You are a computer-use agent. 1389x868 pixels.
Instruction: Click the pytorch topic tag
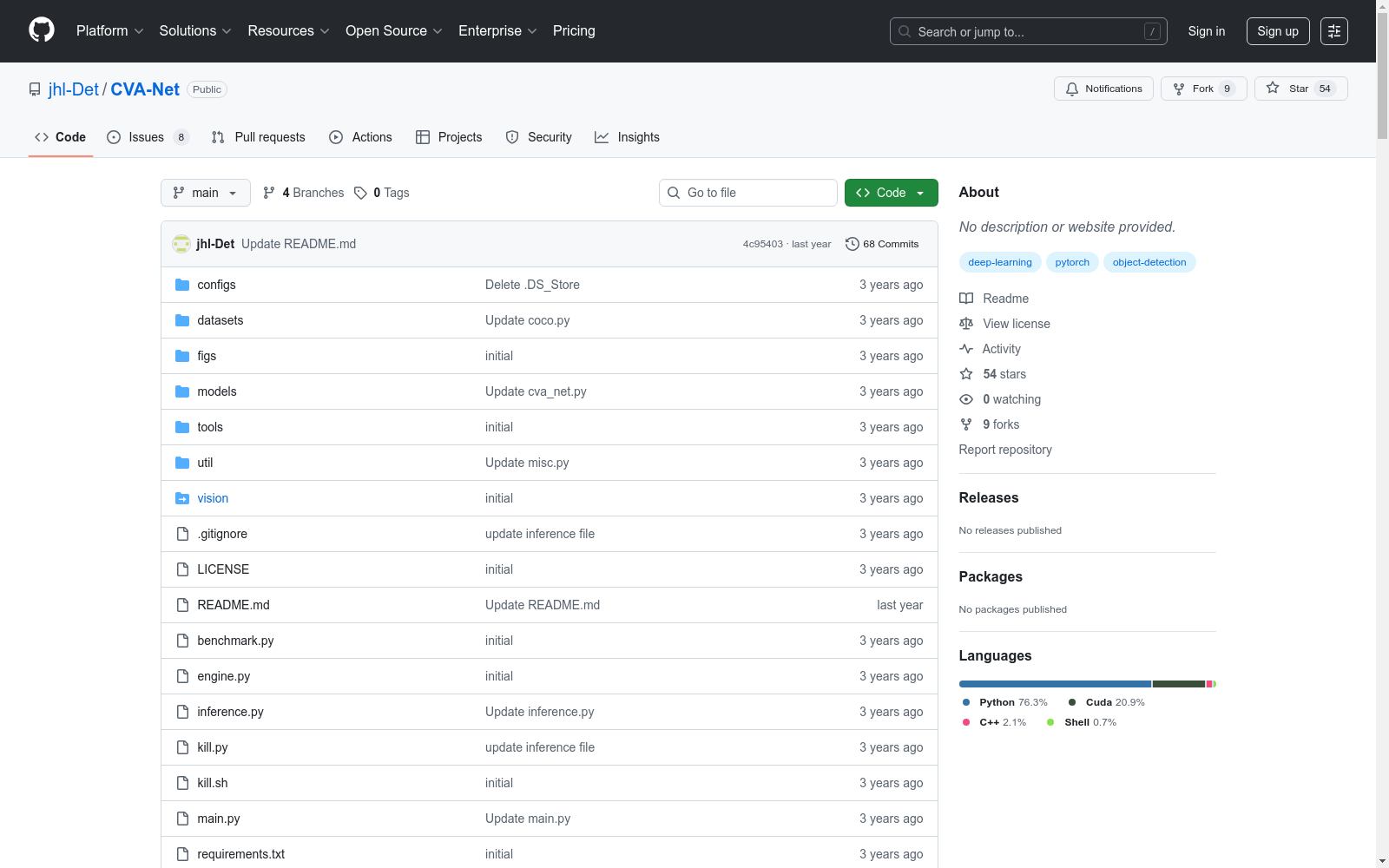coord(1072,262)
